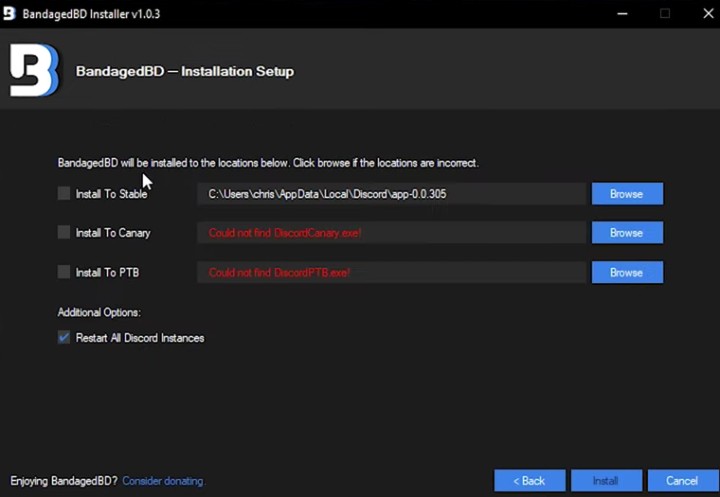The height and width of the screenshot is (497, 720).
Task: Check the Install To PTB checkbox
Action: coord(64,272)
